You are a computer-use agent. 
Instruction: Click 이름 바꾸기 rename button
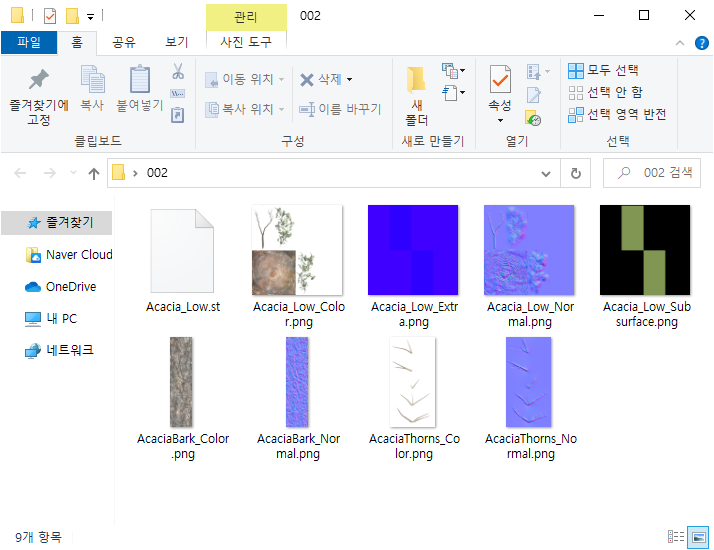tap(340, 109)
